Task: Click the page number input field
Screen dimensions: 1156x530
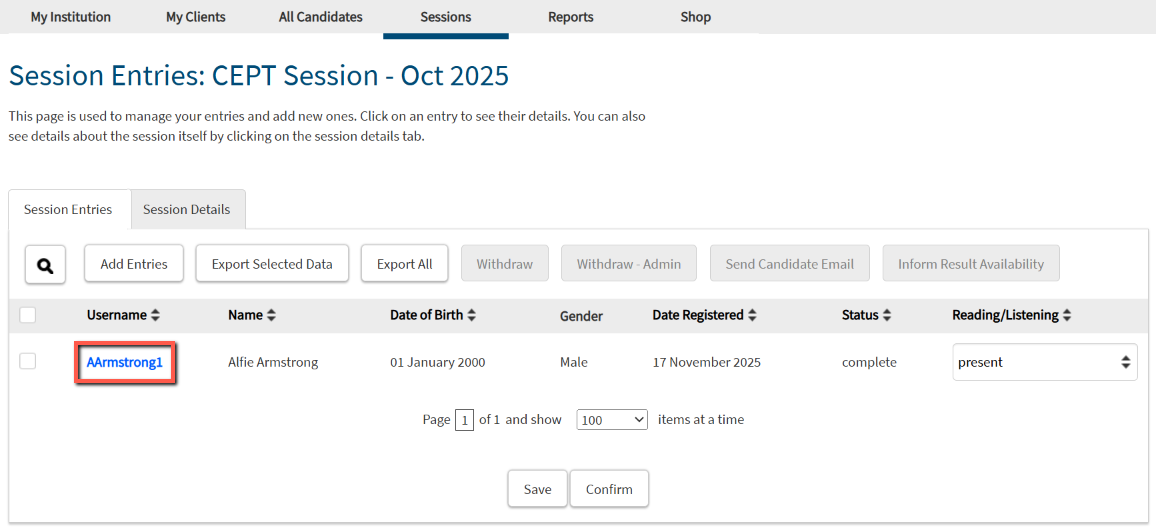Action: point(464,420)
